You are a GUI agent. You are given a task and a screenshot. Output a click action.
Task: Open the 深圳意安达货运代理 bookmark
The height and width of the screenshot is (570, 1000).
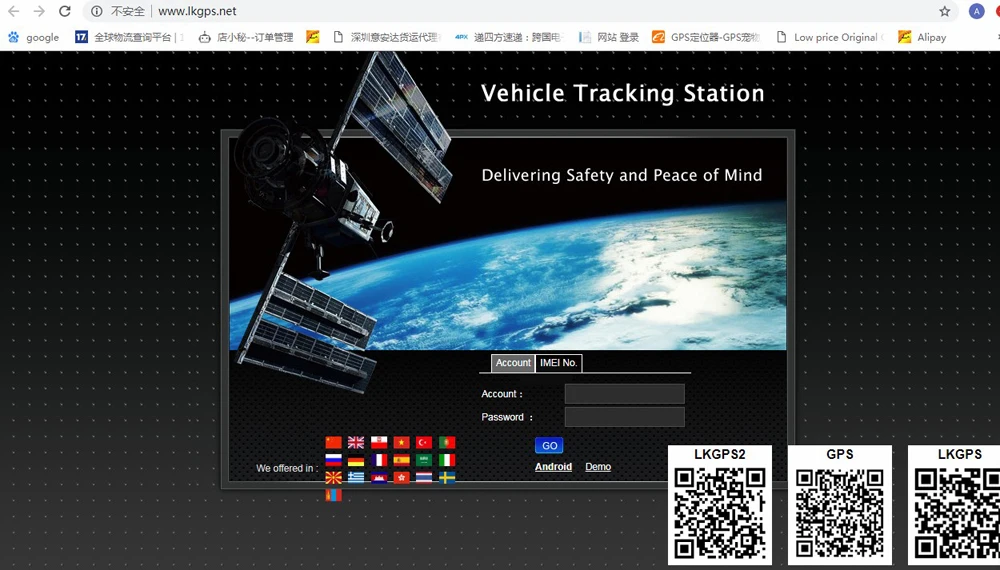pos(386,37)
